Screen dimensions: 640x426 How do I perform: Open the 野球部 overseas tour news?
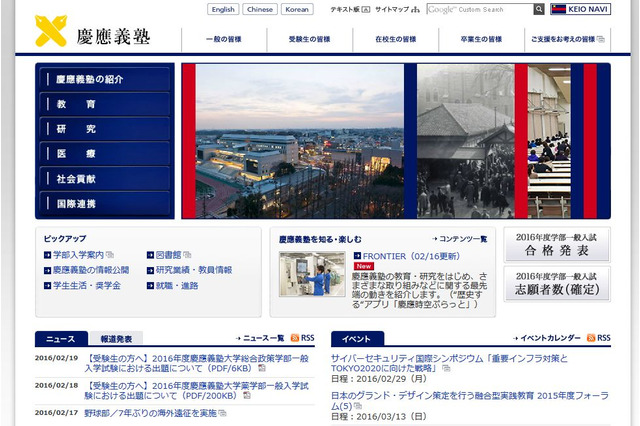coord(150,413)
